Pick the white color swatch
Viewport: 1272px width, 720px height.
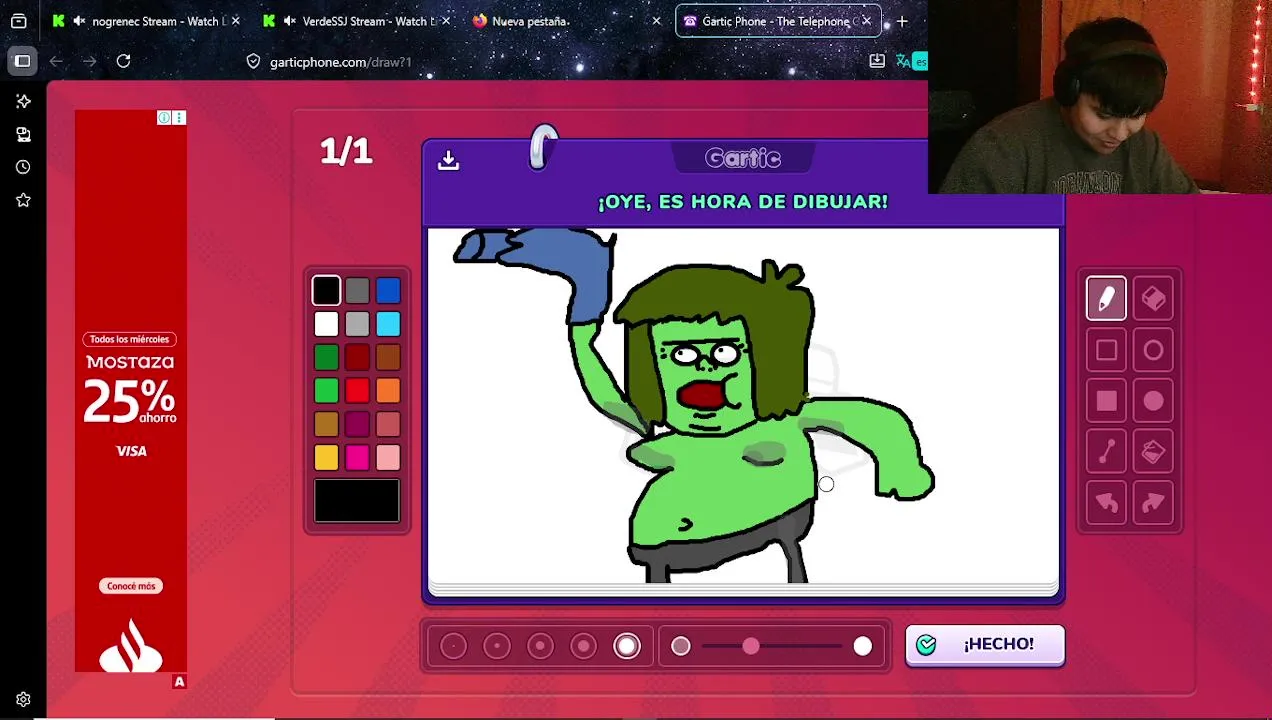pyautogui.click(x=326, y=324)
